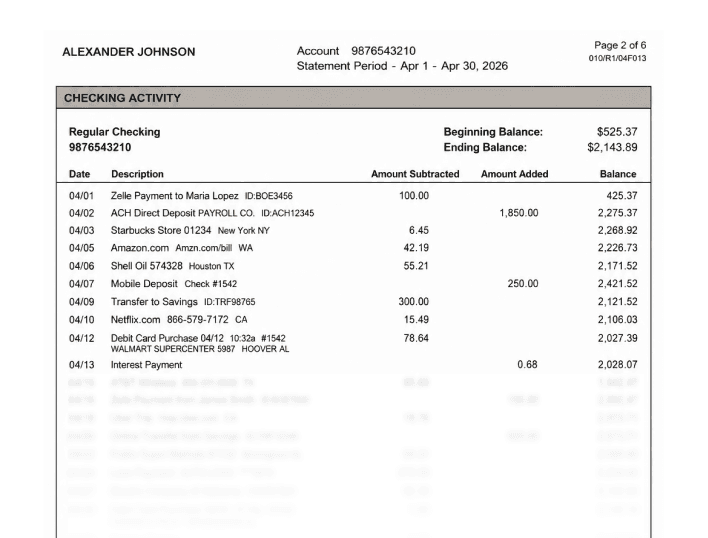Select the Shell Oil 574328 description
The height and width of the screenshot is (538, 708).
tap(172, 266)
